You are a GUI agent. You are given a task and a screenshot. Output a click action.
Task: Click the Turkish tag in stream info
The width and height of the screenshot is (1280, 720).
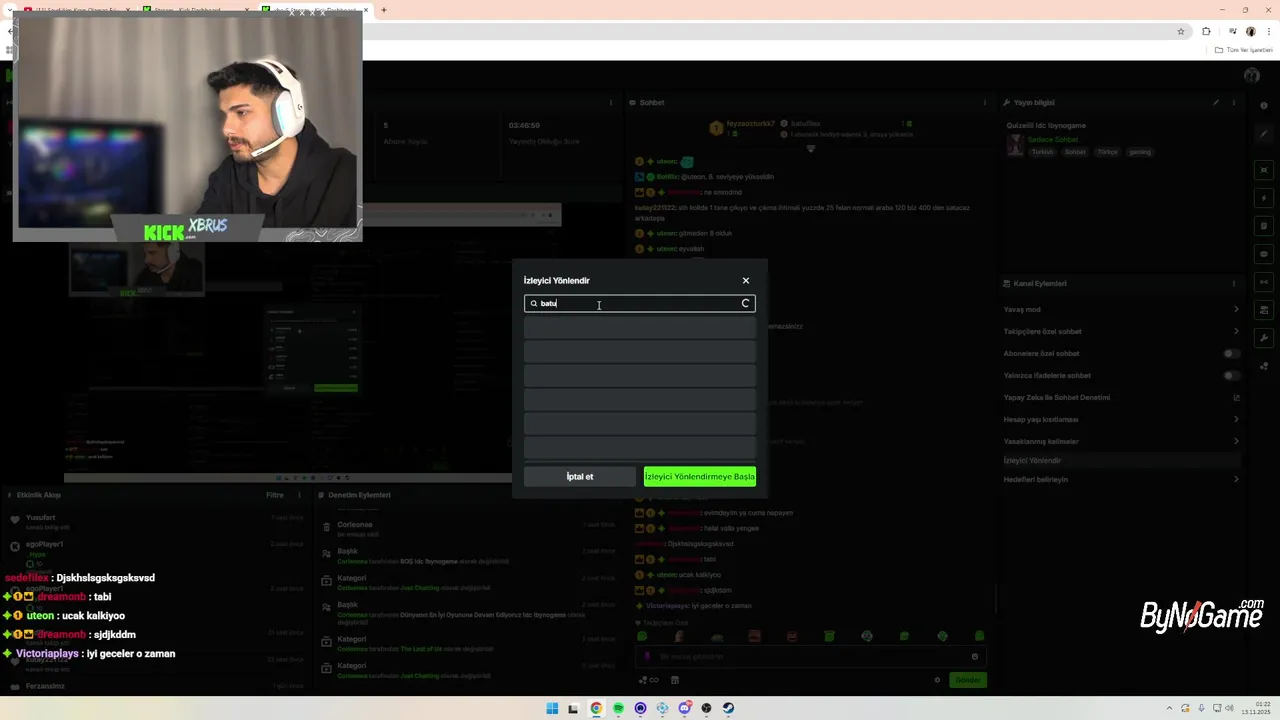[x=1043, y=152]
